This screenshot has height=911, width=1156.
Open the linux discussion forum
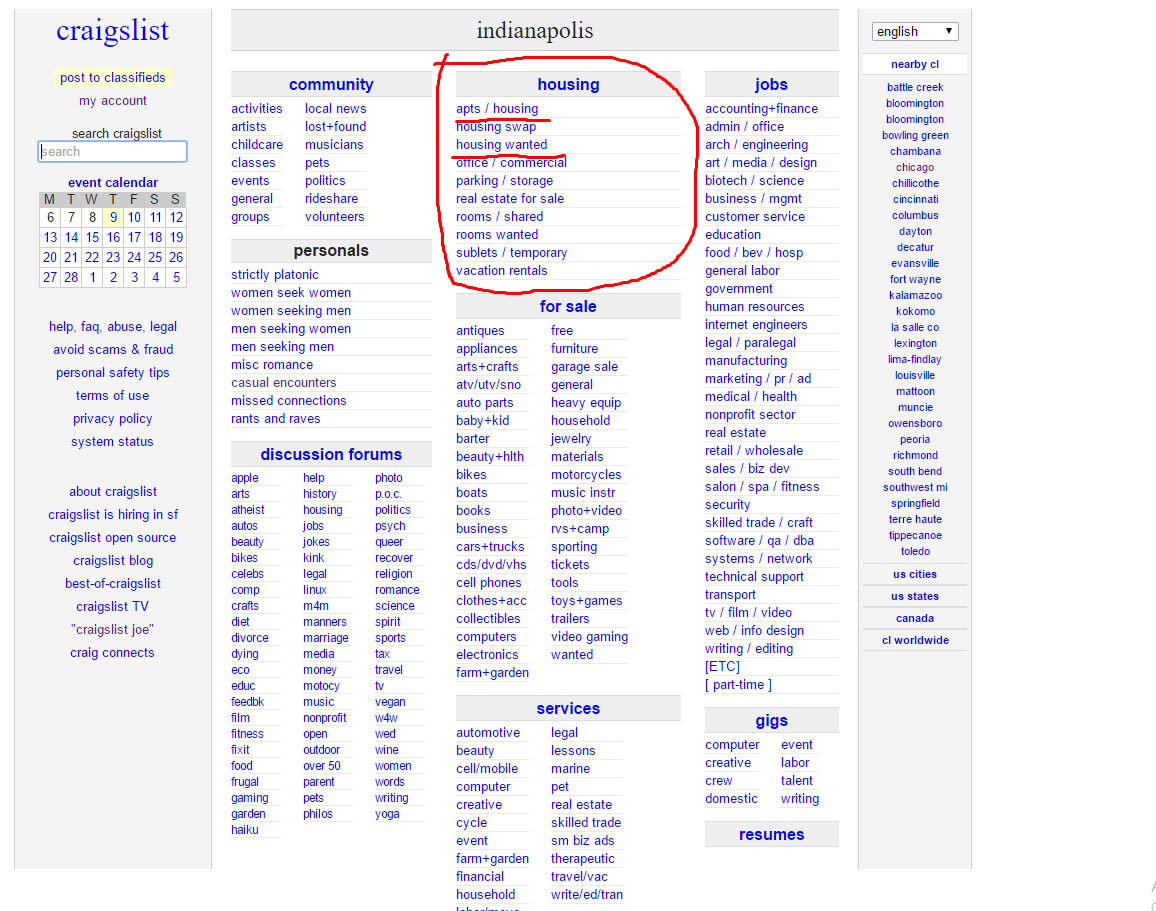315,590
